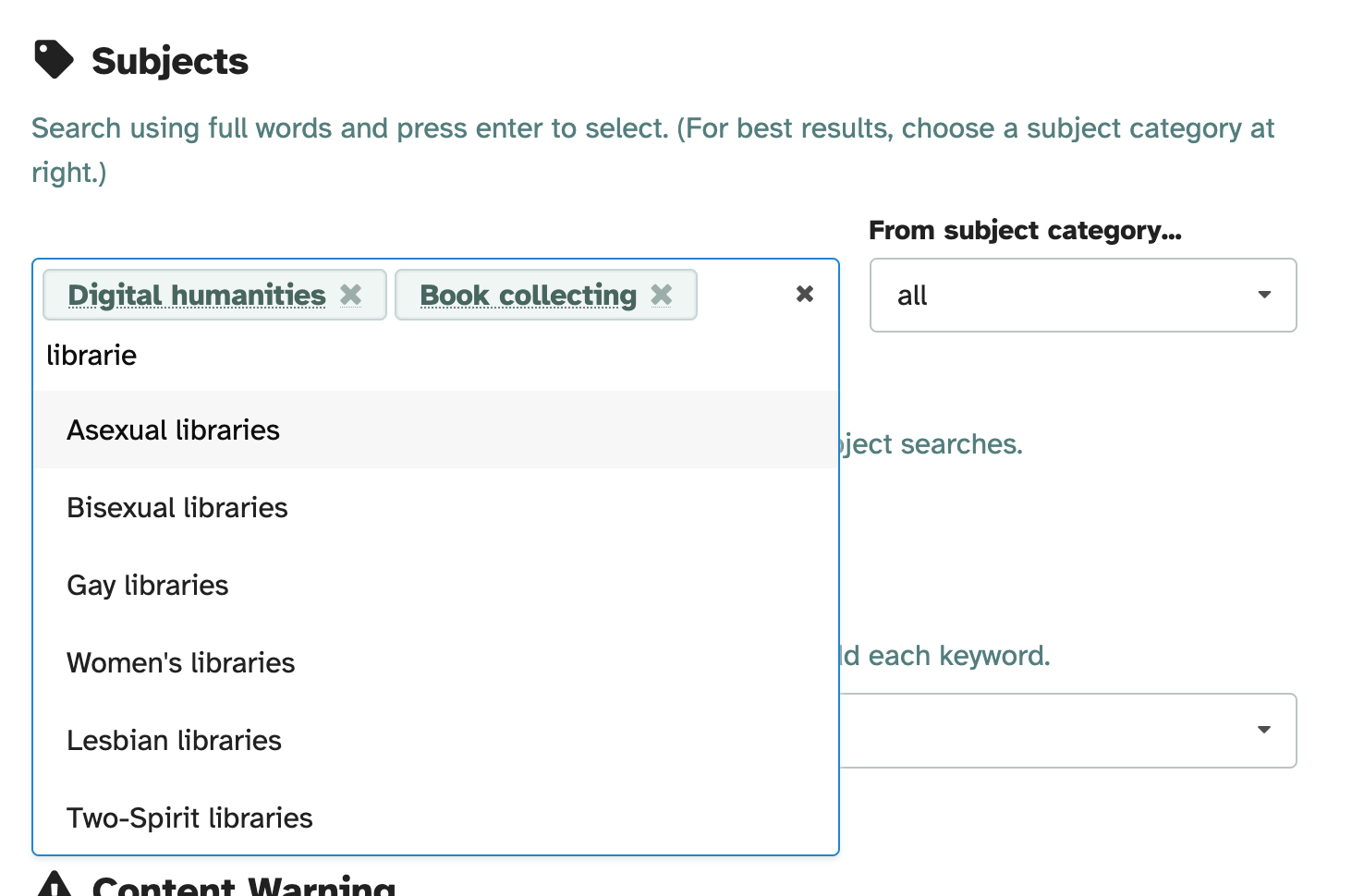Click the arrow on the "all" category select
1364x896 pixels.
pos(1264,295)
